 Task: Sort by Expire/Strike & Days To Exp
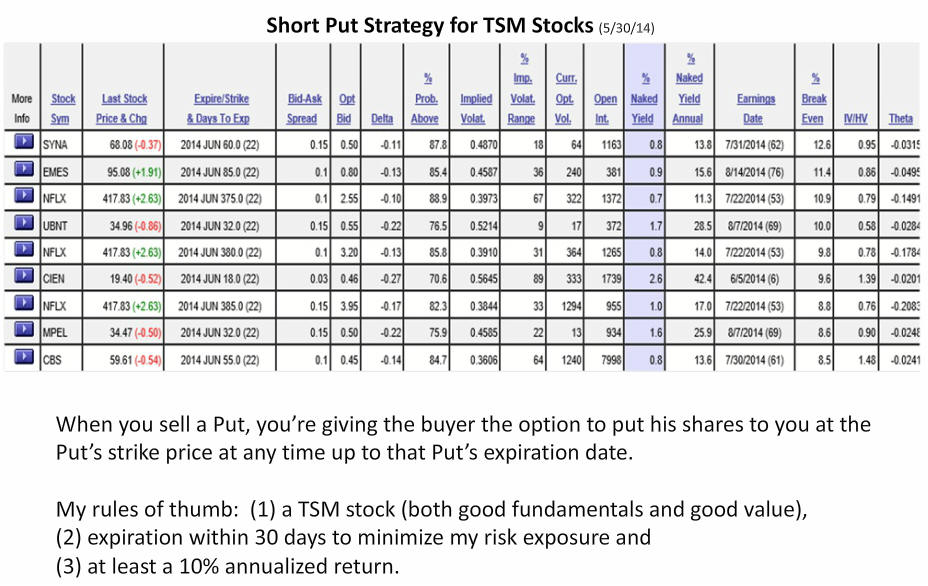[220, 108]
